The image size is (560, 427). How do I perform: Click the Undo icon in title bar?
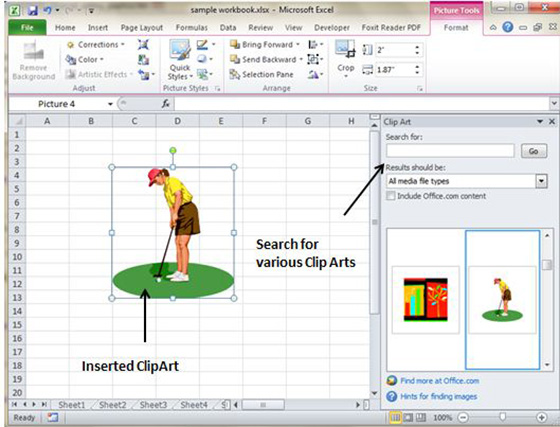(x=48, y=10)
